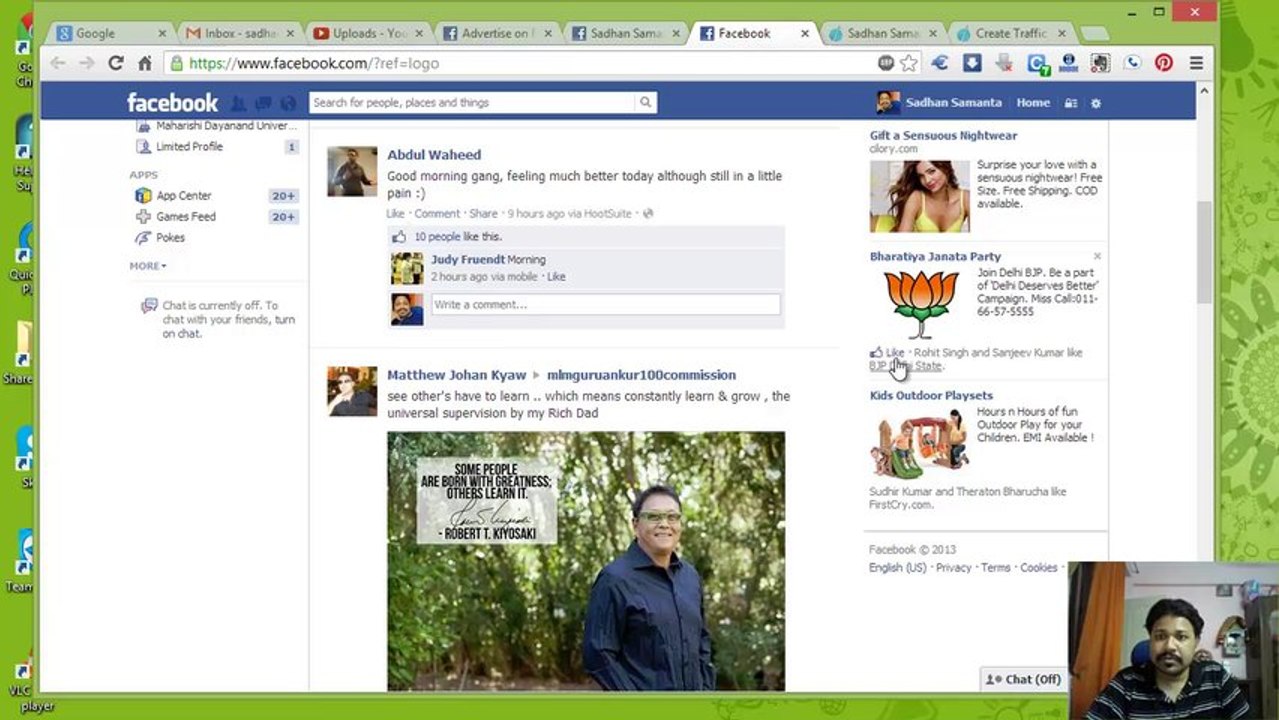Click turn on chat text in sidebar

pos(229,327)
